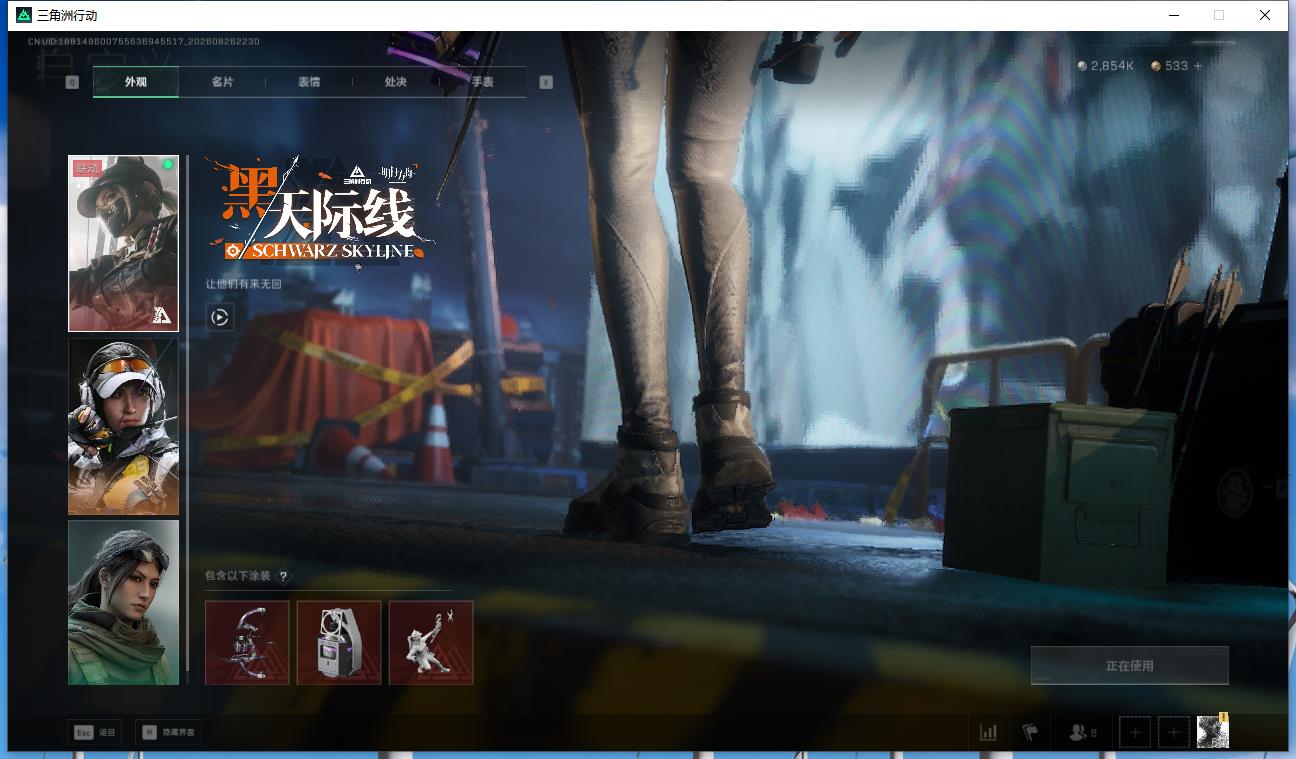Add currency using the plus icon

(1198, 66)
